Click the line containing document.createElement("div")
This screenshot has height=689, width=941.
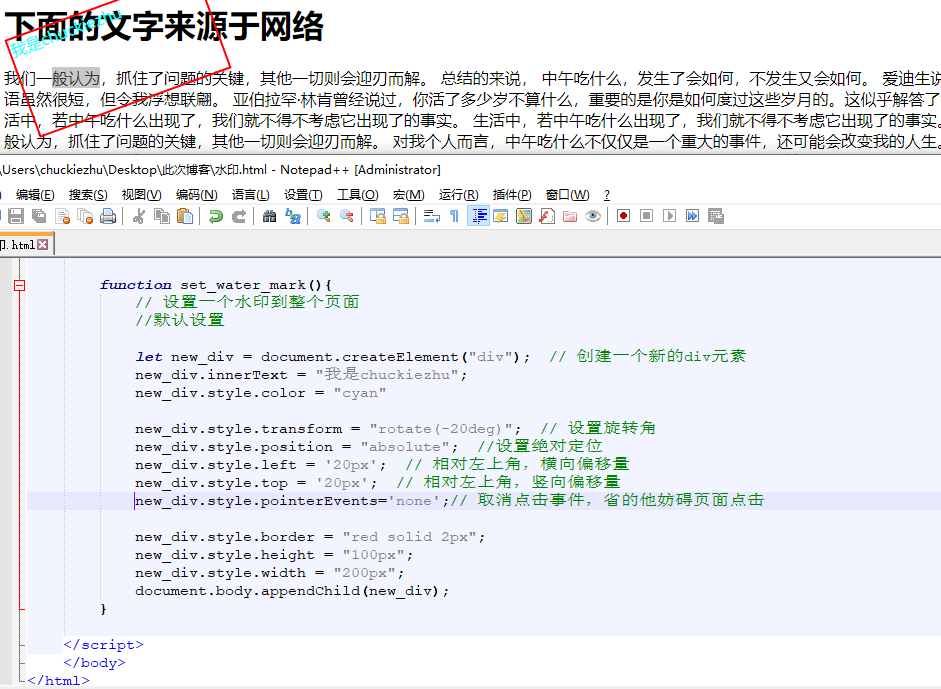(440, 357)
